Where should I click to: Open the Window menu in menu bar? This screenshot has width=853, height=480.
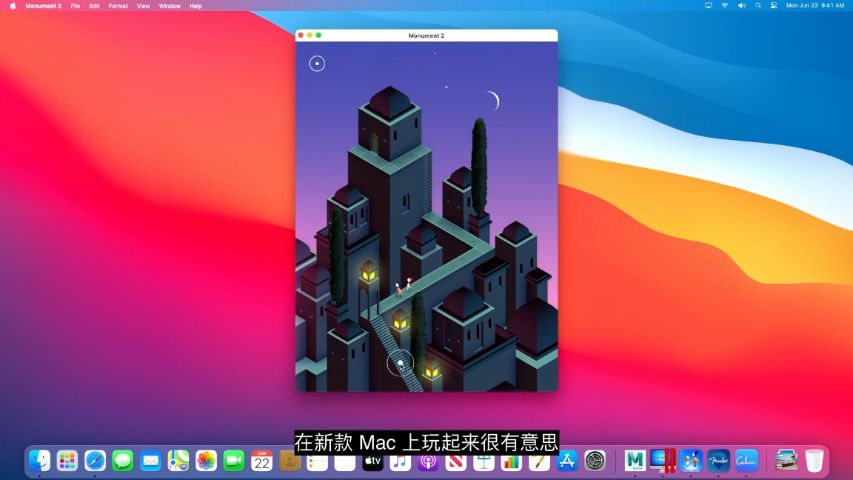[170, 6]
